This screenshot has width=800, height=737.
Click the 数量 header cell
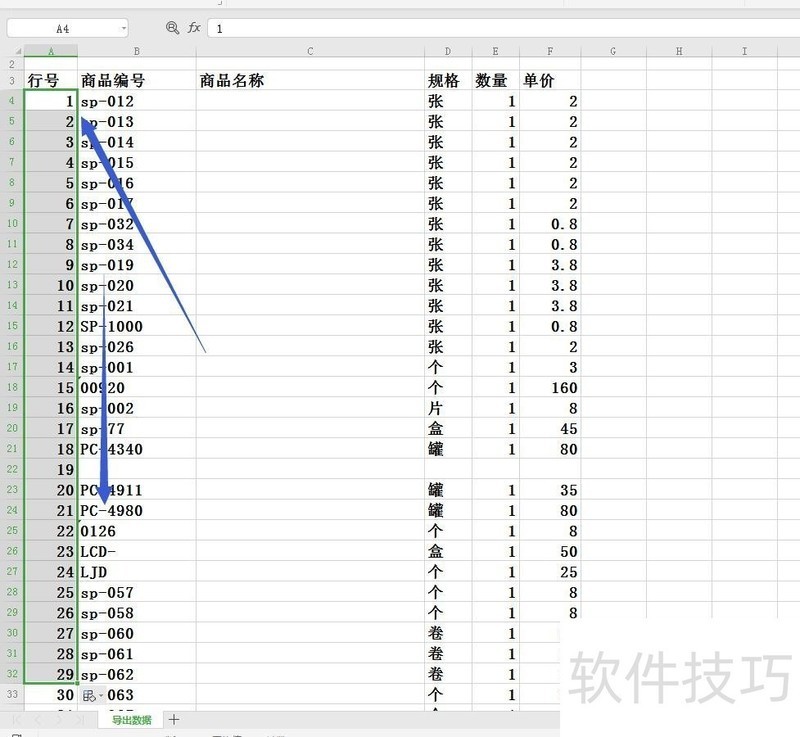click(495, 81)
